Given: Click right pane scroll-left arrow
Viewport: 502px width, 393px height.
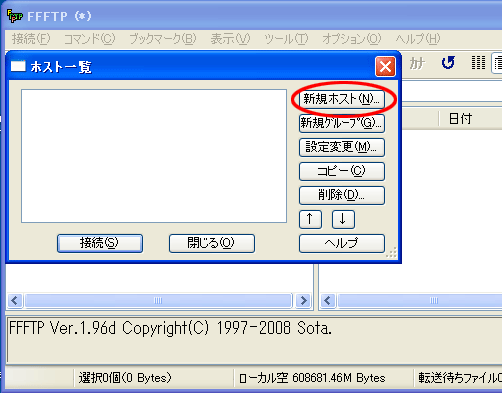Looking at the screenshot, I should [328, 301].
